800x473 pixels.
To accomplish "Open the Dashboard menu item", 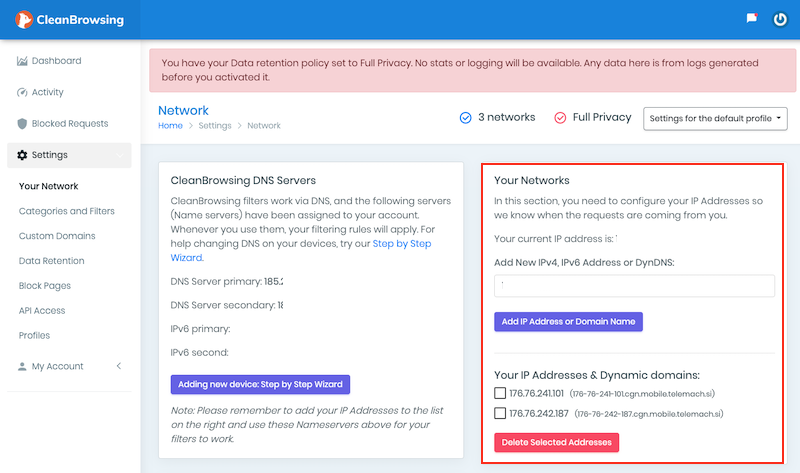I will point(56,61).
